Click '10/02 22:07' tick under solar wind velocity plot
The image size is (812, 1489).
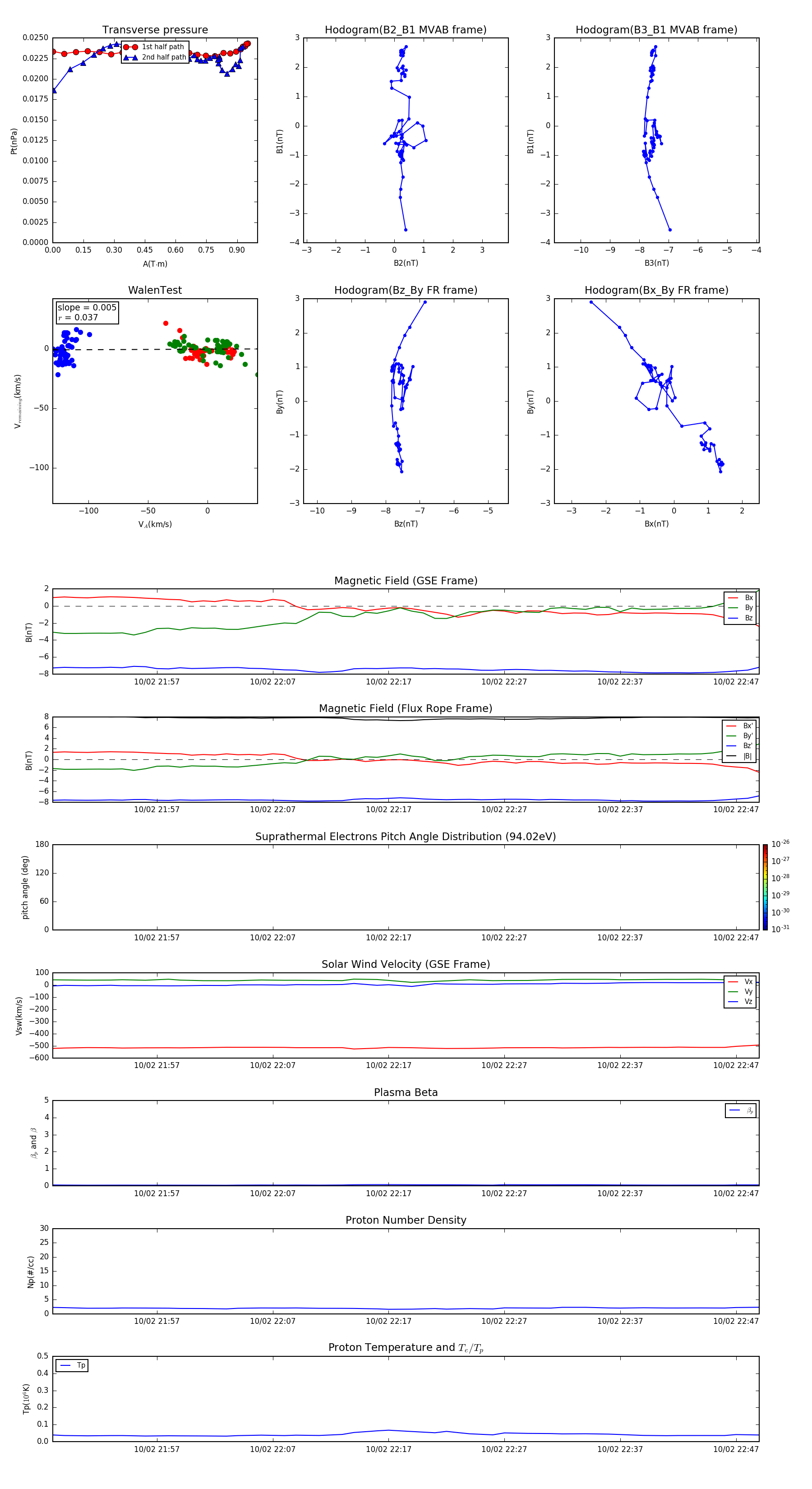pos(272,1065)
